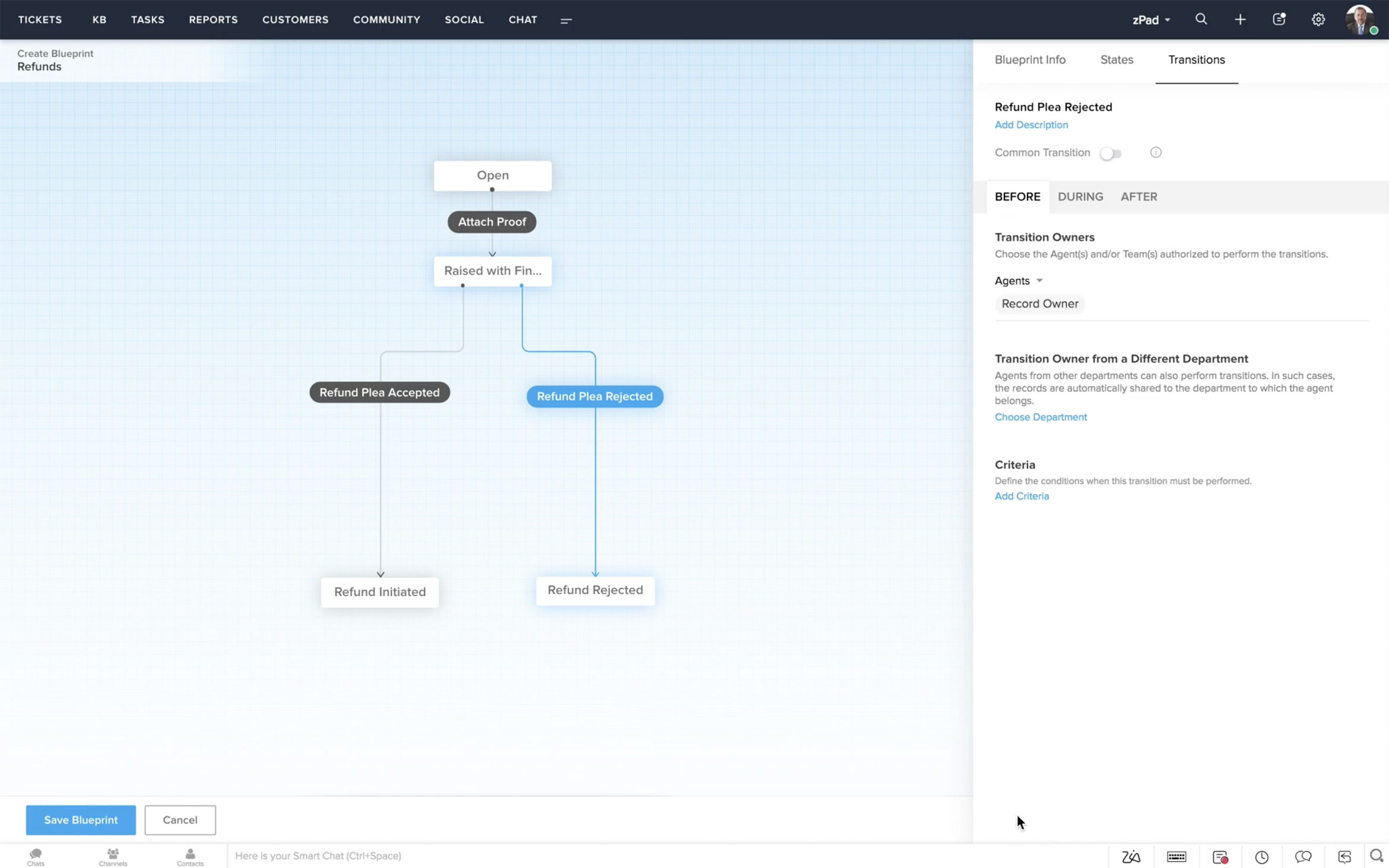Open the search icon in top bar
The image size is (1389, 868).
[x=1201, y=20]
